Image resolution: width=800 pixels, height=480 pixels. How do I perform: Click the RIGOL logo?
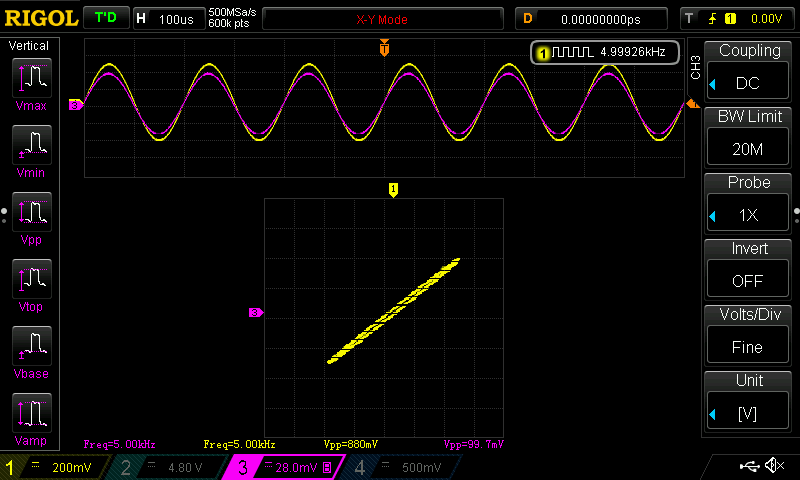tap(41, 18)
